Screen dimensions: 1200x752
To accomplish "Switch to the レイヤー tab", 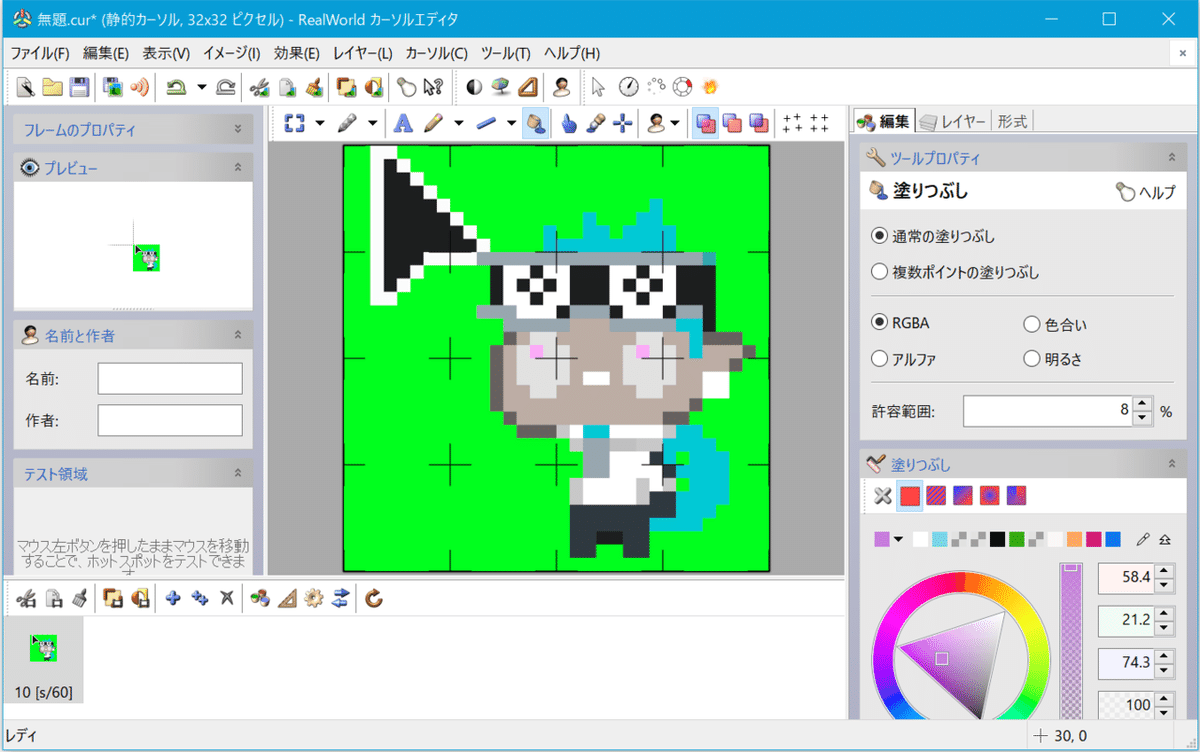I will pyautogui.click(x=954, y=121).
